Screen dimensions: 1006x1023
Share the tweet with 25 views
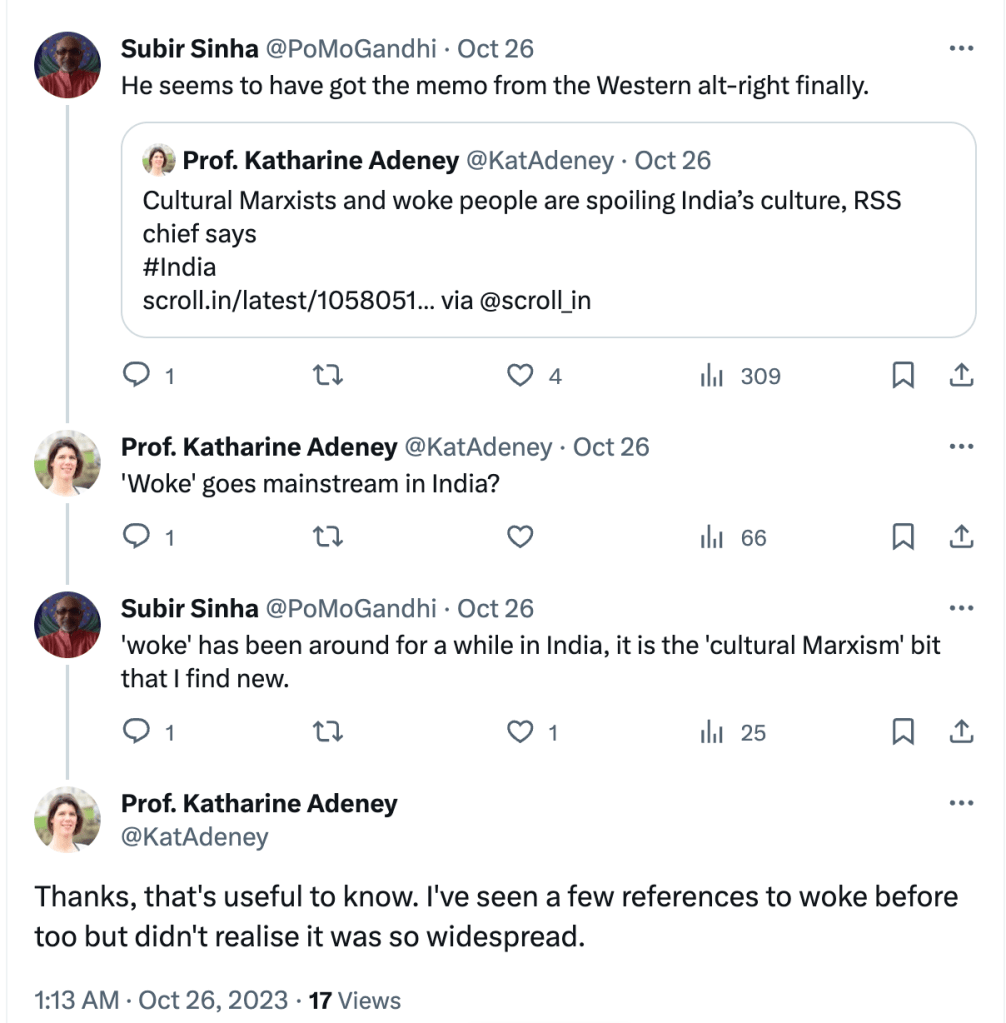click(960, 732)
